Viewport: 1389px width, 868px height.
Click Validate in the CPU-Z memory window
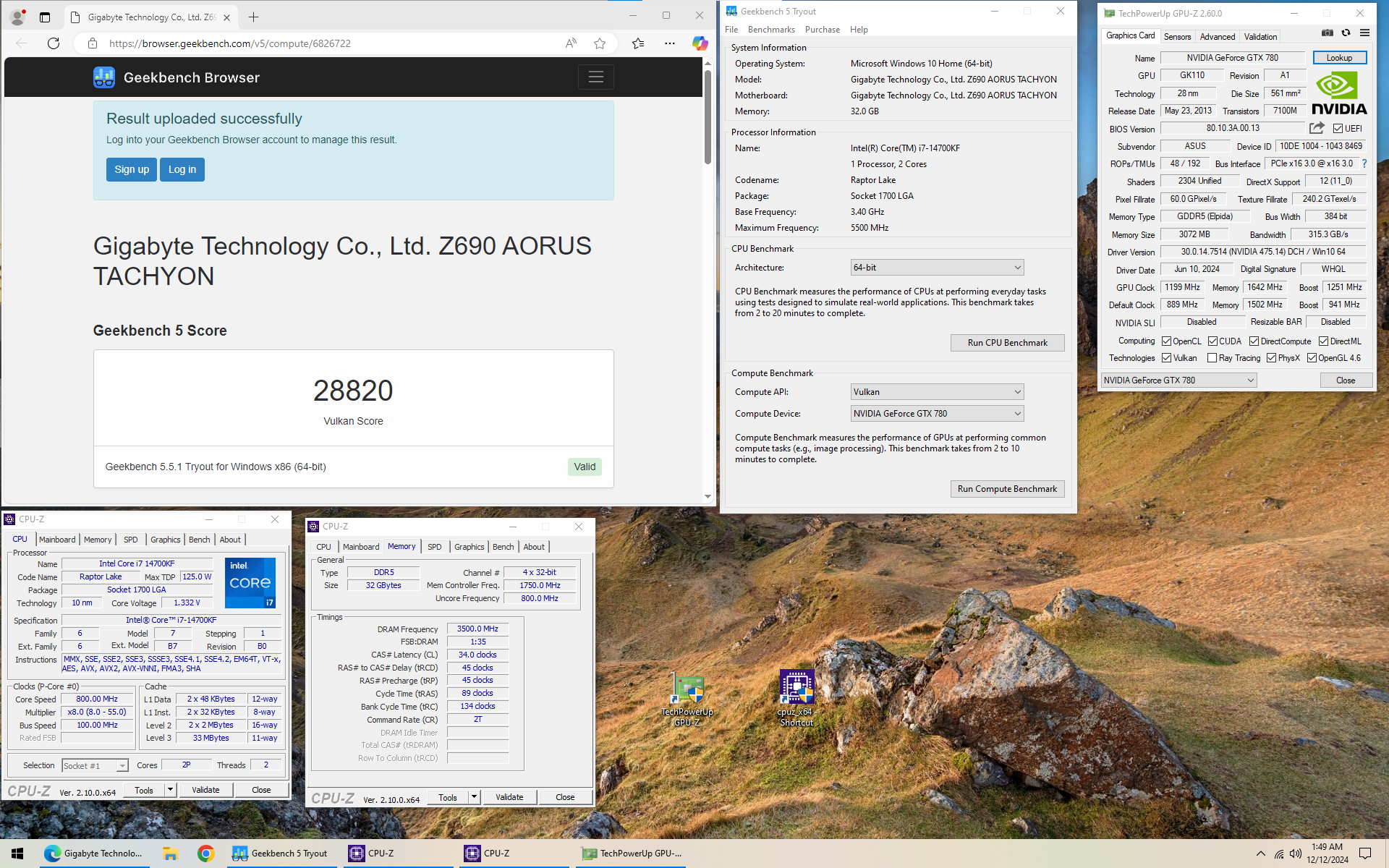tap(509, 797)
